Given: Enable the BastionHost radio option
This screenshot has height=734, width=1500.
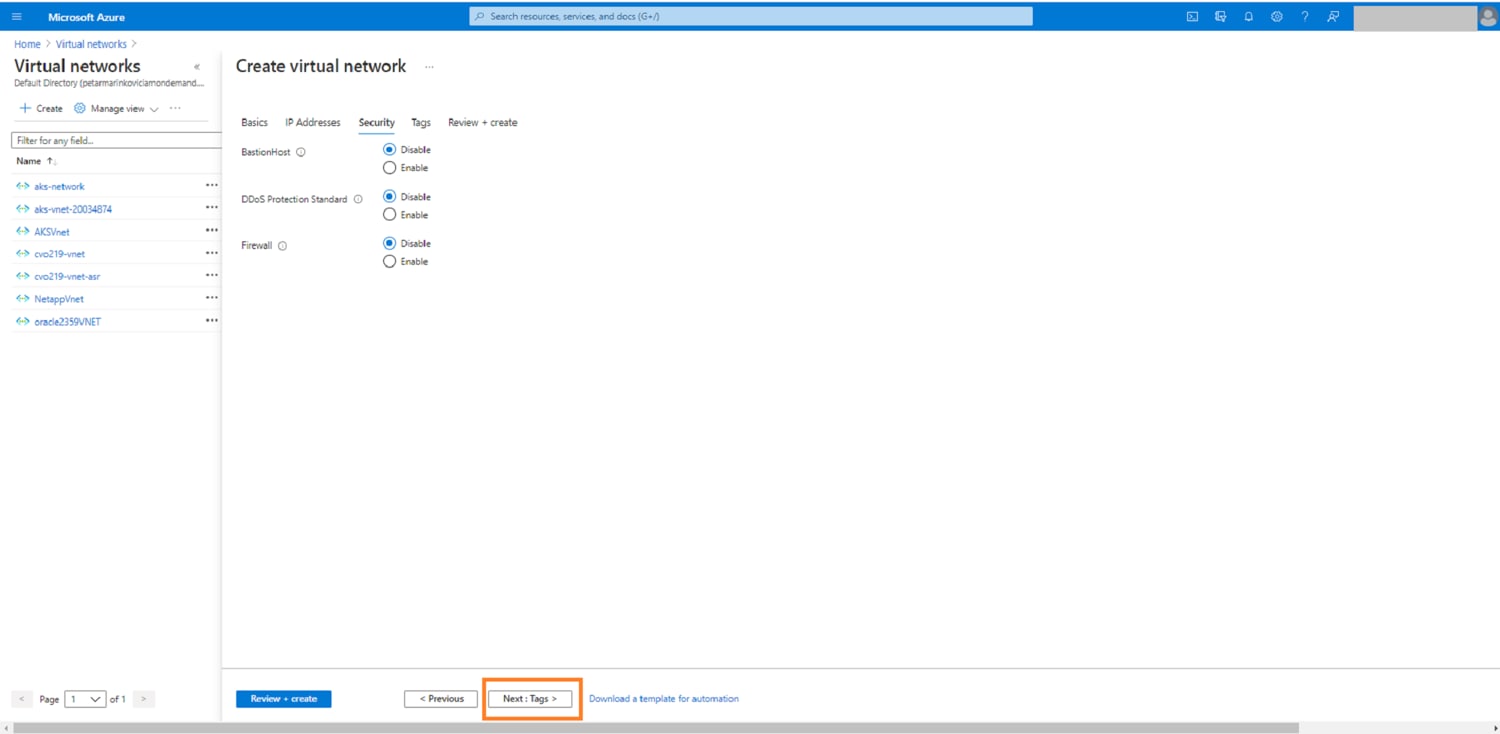Looking at the screenshot, I should 390,168.
